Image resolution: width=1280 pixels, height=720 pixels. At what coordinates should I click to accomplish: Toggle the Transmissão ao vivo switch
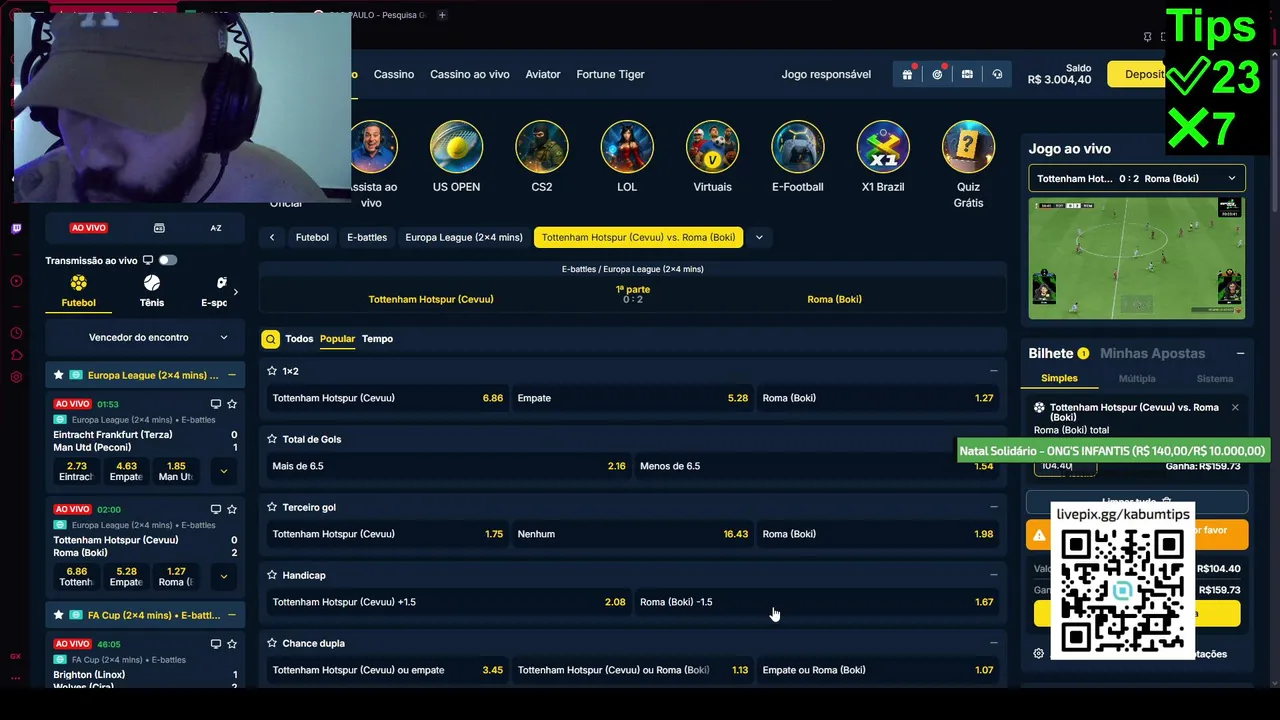tap(167, 260)
